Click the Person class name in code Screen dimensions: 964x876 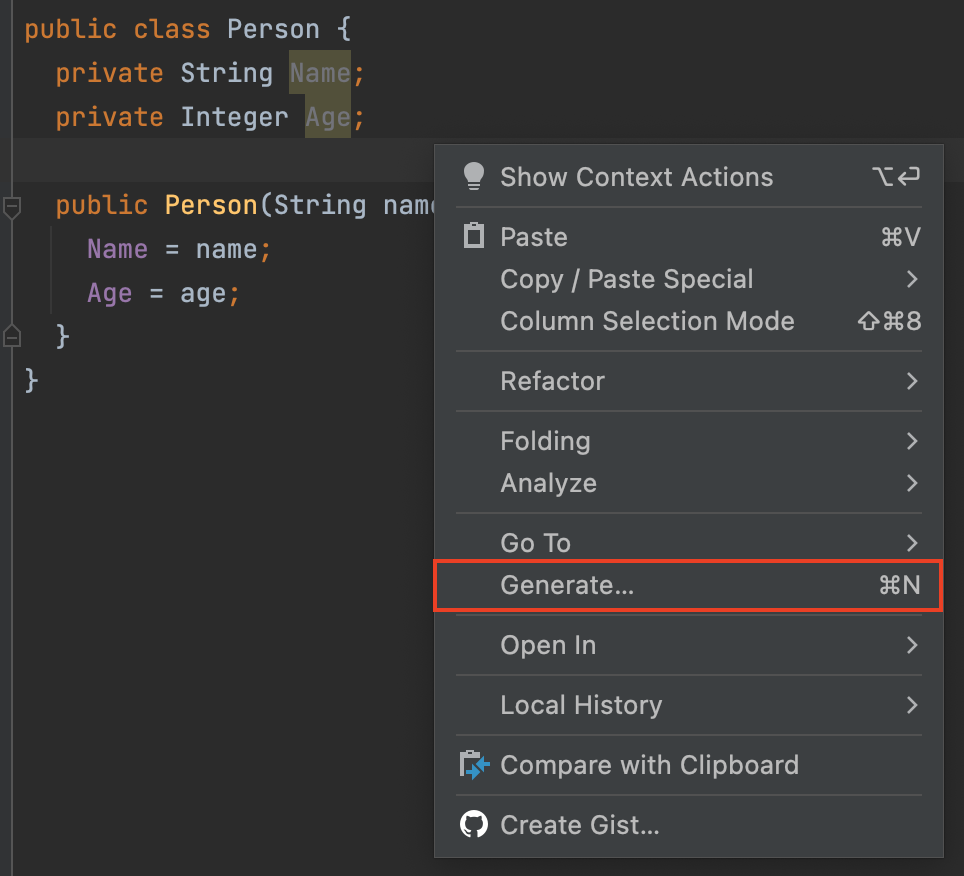coord(273,29)
